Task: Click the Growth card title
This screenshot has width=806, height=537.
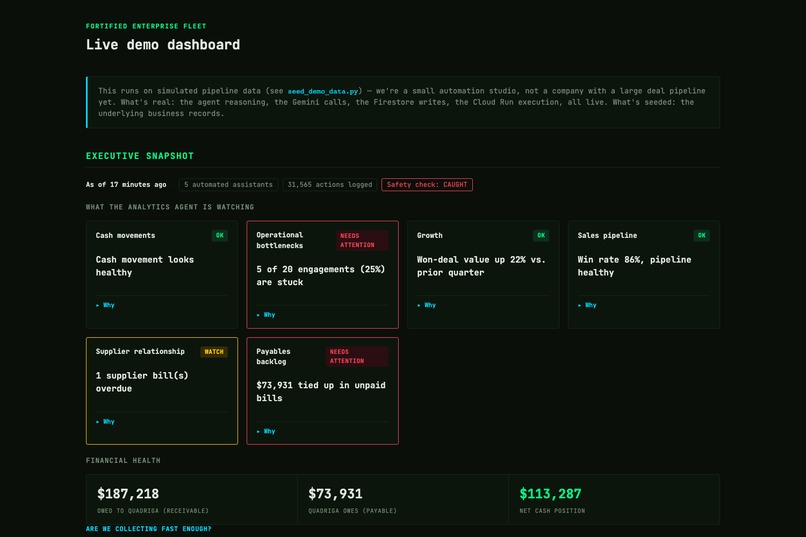Action: [x=430, y=235]
